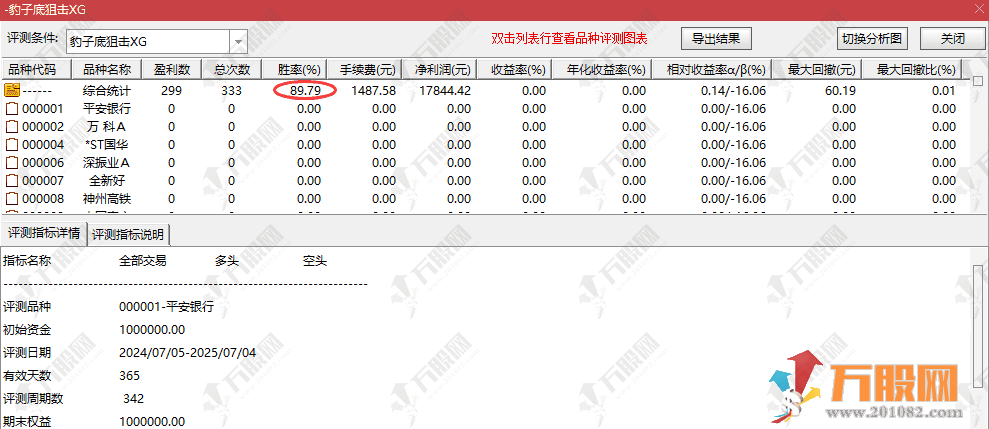Switch to the 评测指标说明 tab
The image size is (989, 429).
[129, 235]
